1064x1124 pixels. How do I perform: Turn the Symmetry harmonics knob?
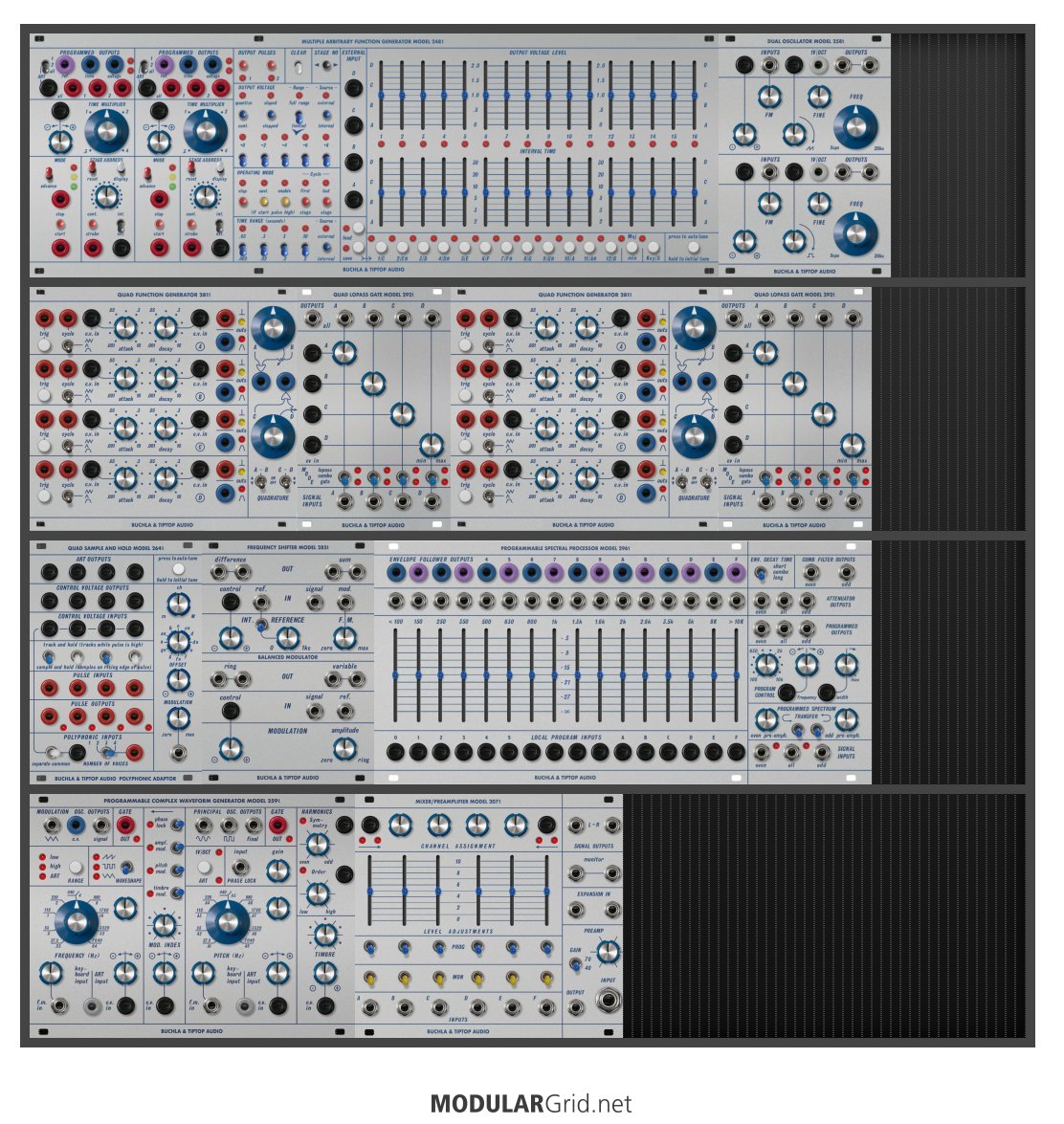pos(318,844)
